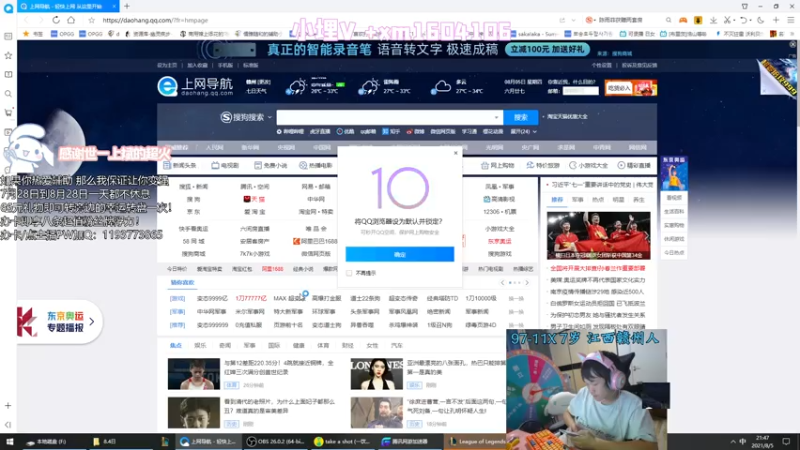The height and width of the screenshot is (450, 800).
Task: Open 免费小说 category
Action: (x=271, y=165)
